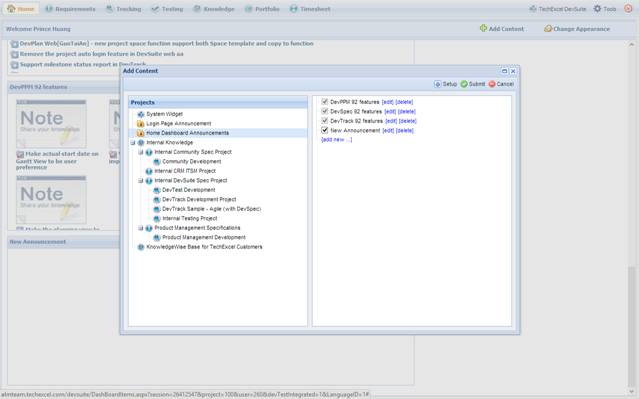This screenshot has height=399, width=639.
Task: Select Login Page Announcement tree item
Action: 178,123
